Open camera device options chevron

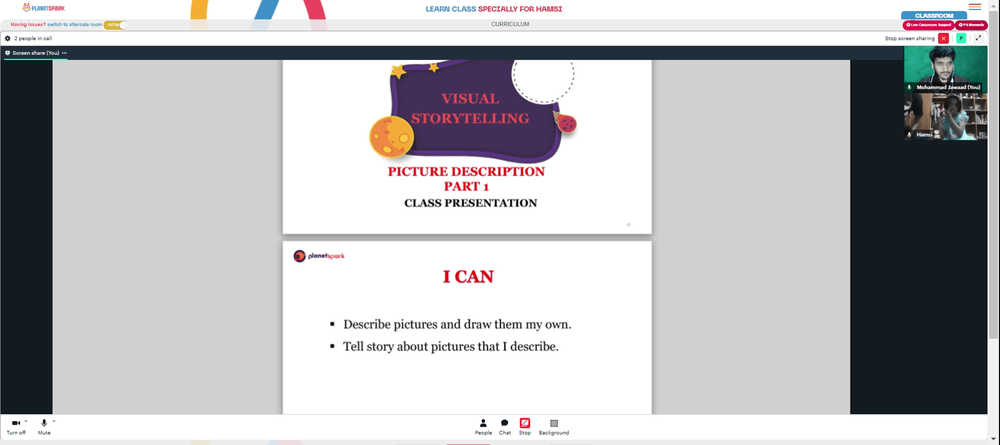coord(26,421)
